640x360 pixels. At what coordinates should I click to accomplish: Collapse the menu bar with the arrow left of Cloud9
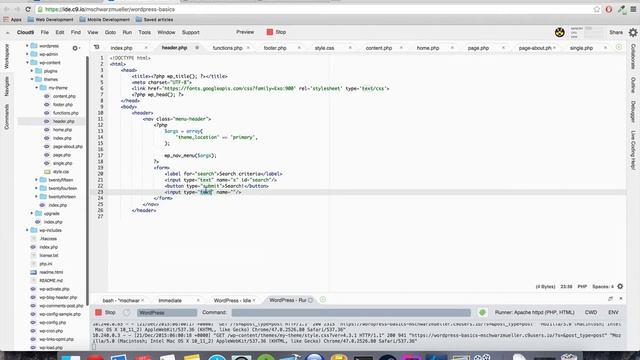coord(8,32)
